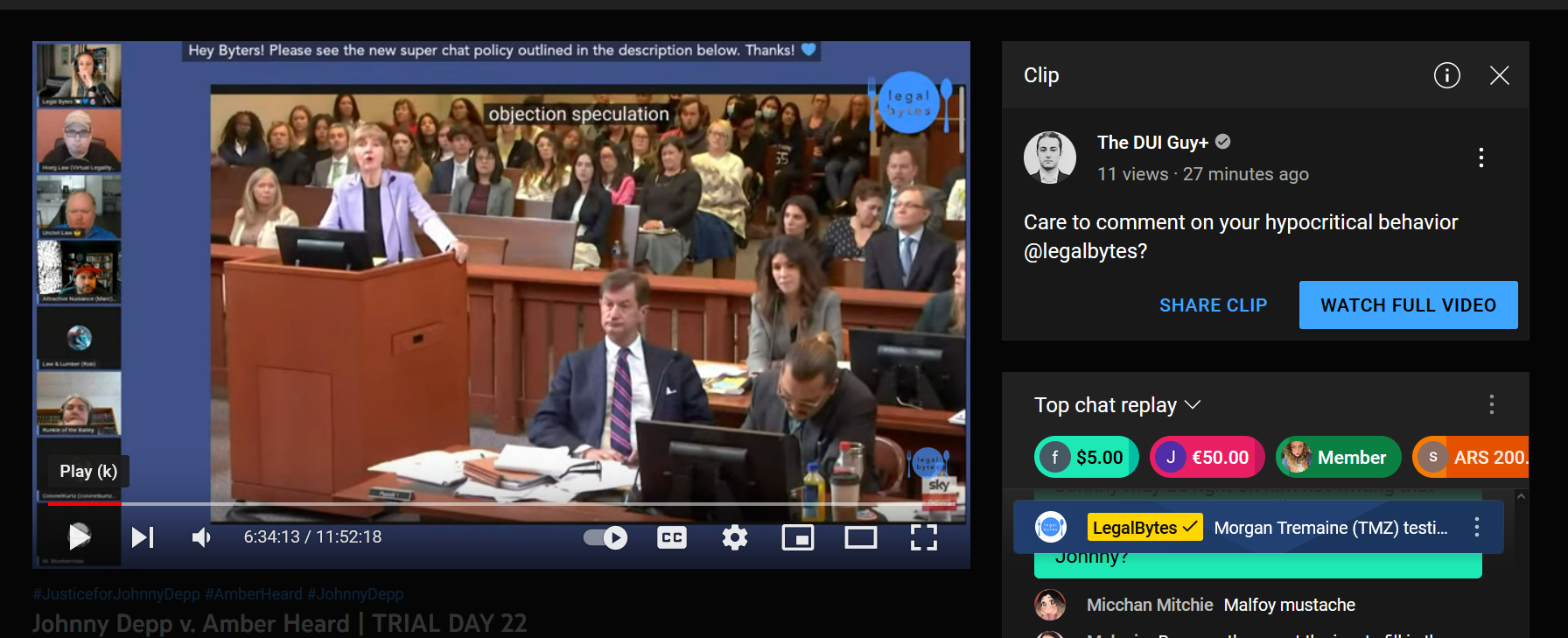Click the 'Malfoy mustache' chat message
This screenshot has width=1568, height=638.
1290,605
